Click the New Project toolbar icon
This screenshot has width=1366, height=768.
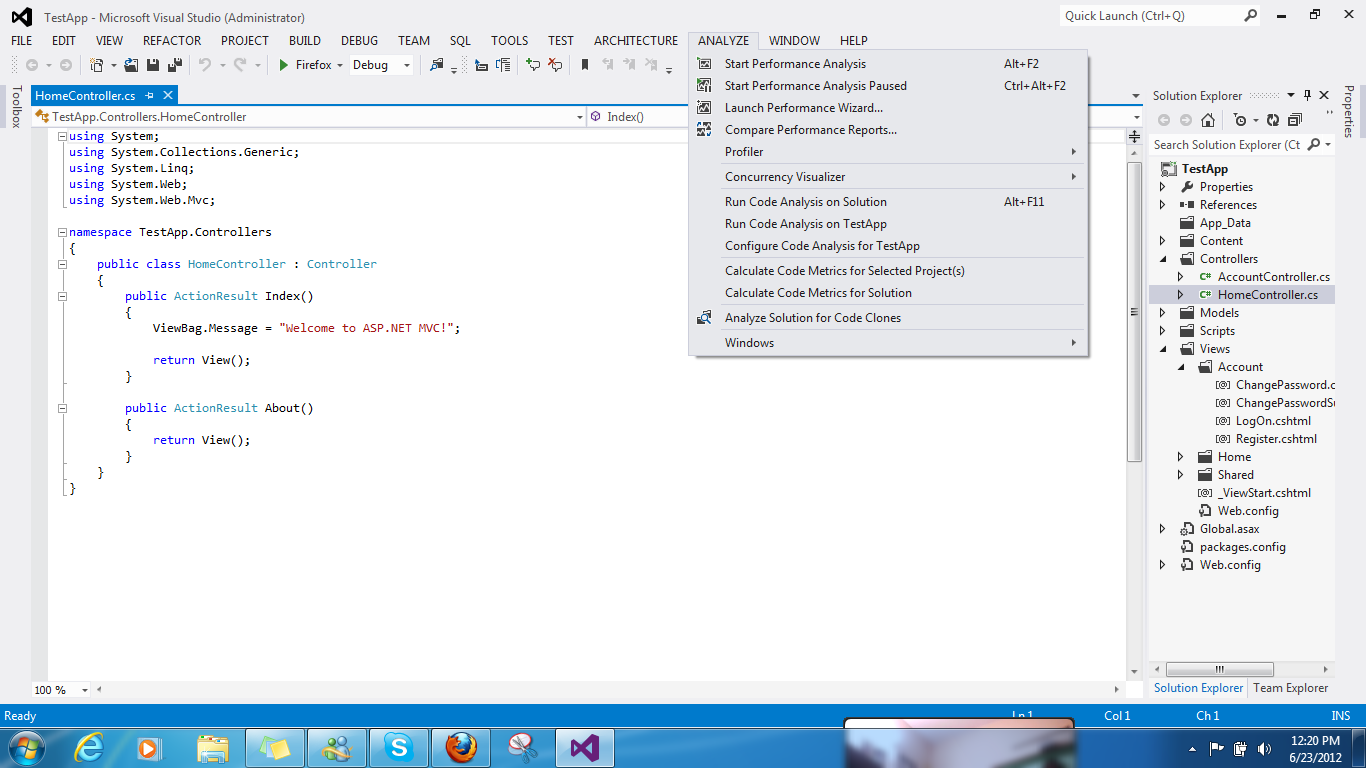[97, 64]
